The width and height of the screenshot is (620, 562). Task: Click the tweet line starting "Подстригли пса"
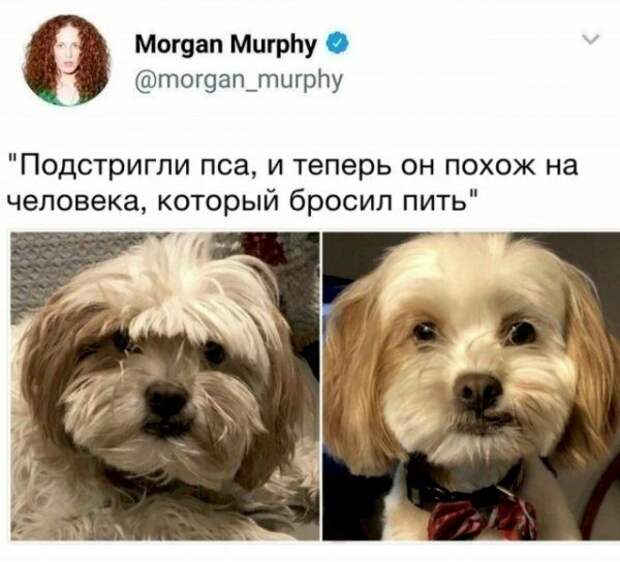pos(293,166)
